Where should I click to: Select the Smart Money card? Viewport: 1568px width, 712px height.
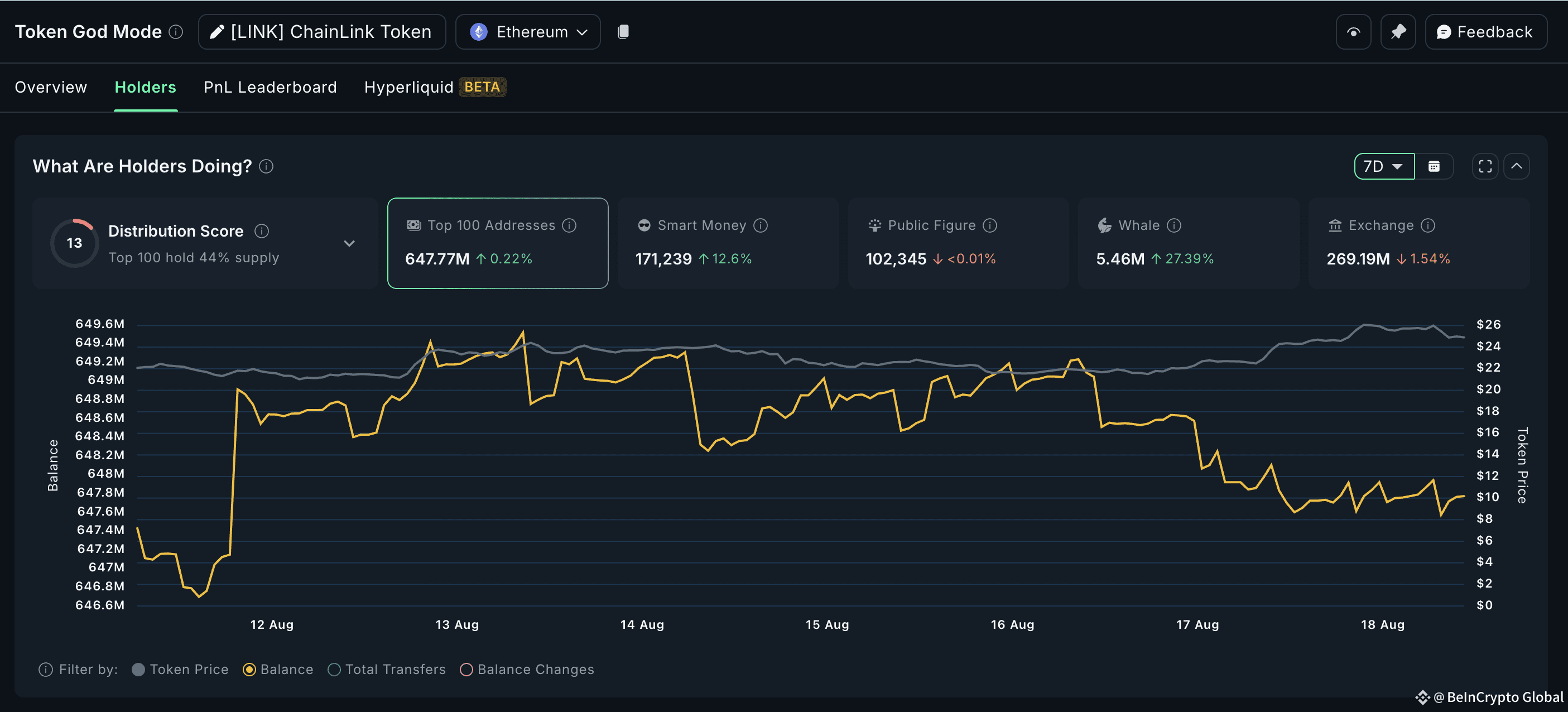point(728,243)
